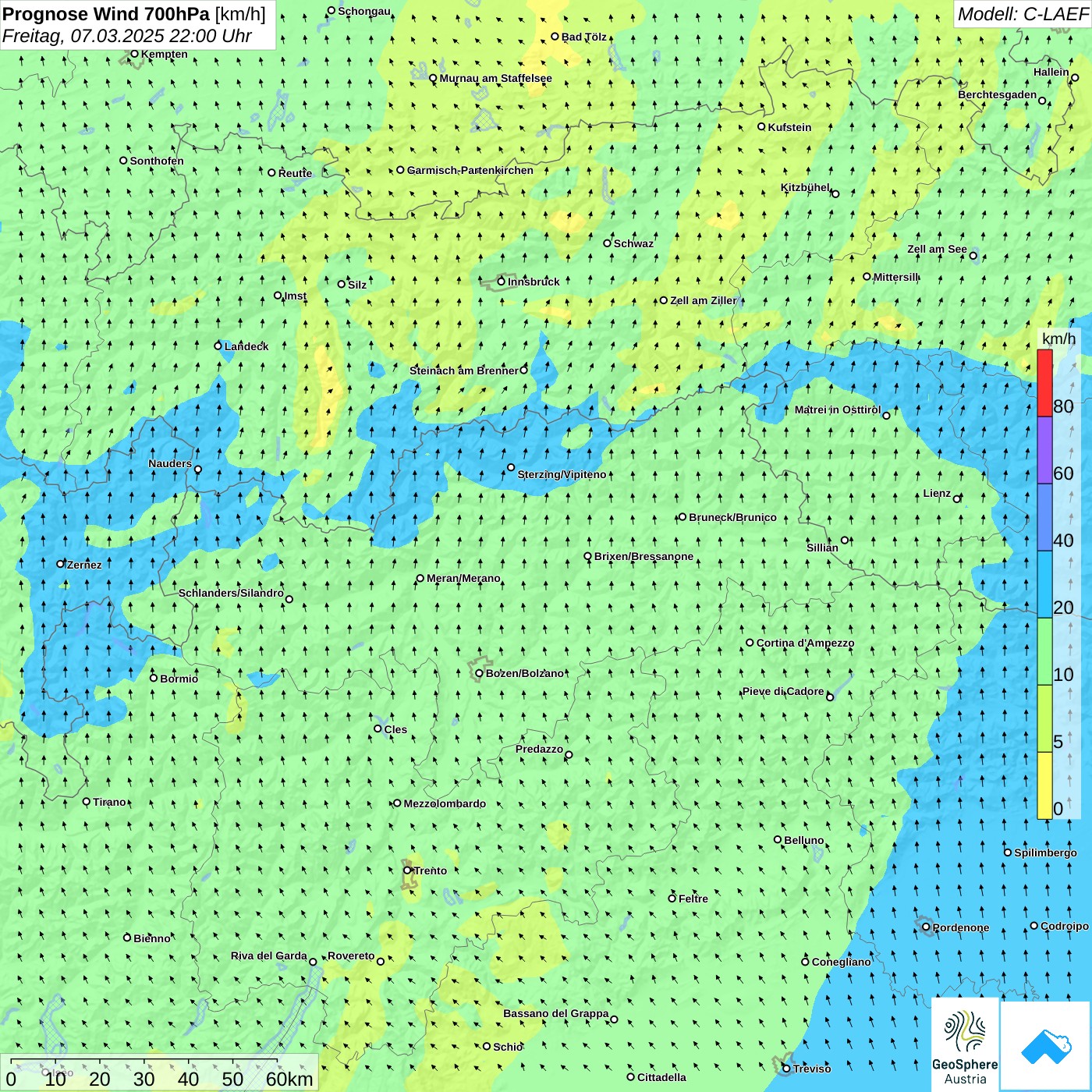This screenshot has width=1092, height=1092.
Task: Click the date 'Freitag, 07.03.2025 22:00 Uhr'
Action: click(x=126, y=36)
